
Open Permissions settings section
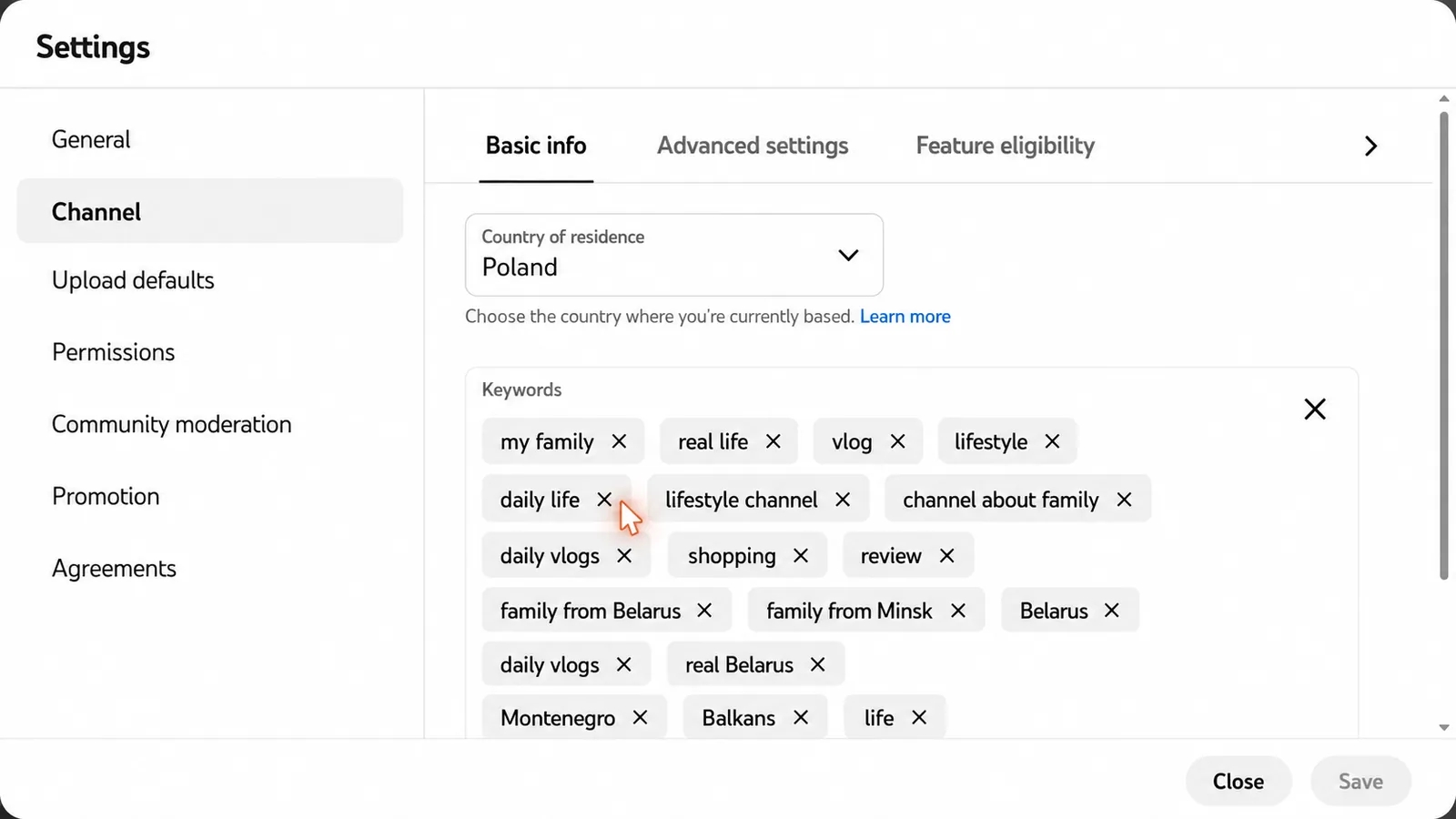[x=210, y=352]
